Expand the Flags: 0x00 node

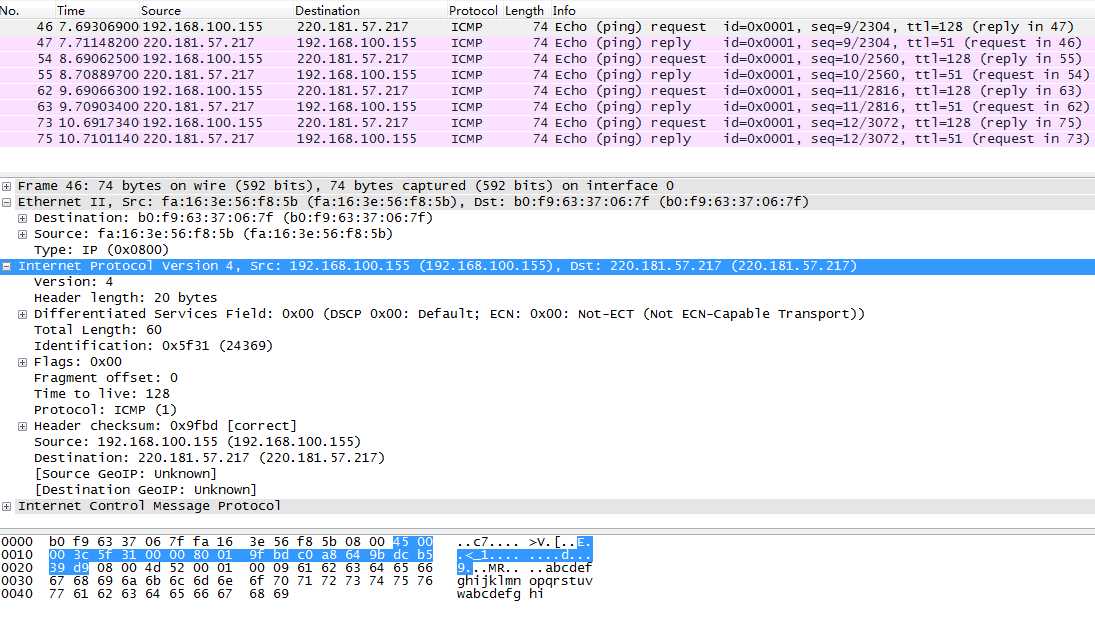pos(22,362)
